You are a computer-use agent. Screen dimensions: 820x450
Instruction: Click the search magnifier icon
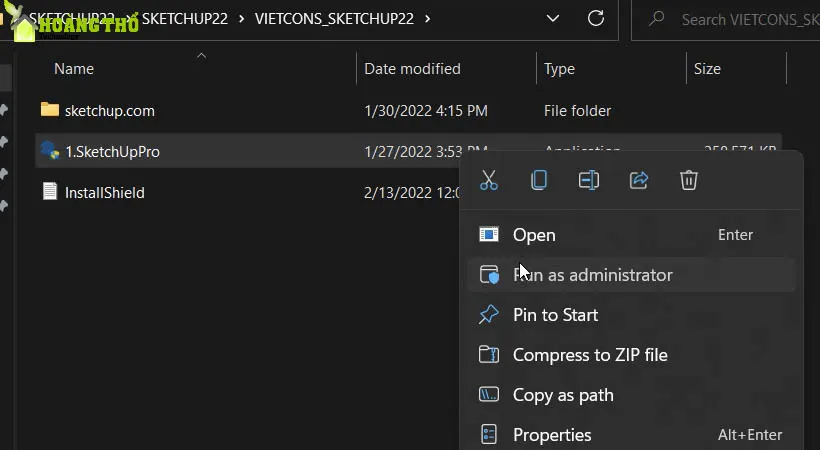(656, 19)
